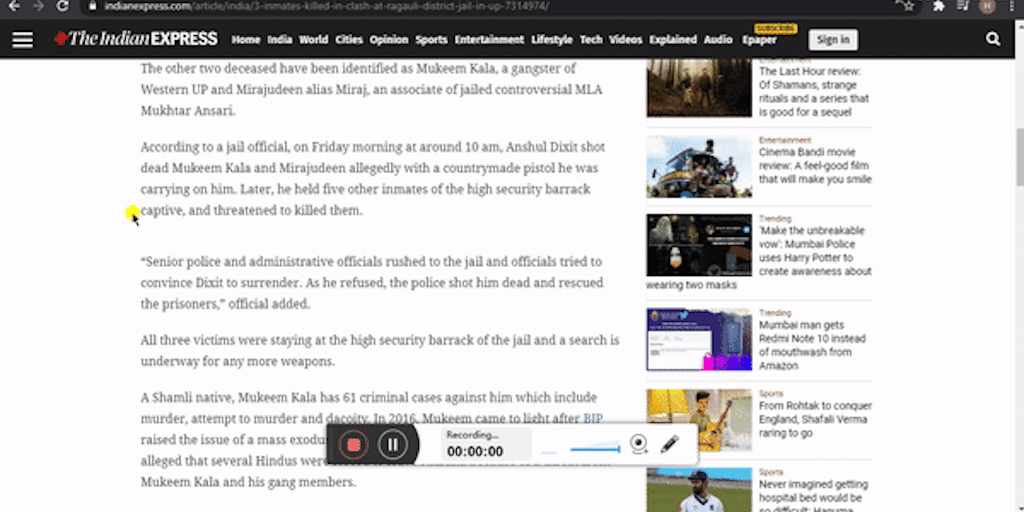Click Cinema Bandi thumbnail image
Viewport: 1024px width, 512px height.
(699, 167)
